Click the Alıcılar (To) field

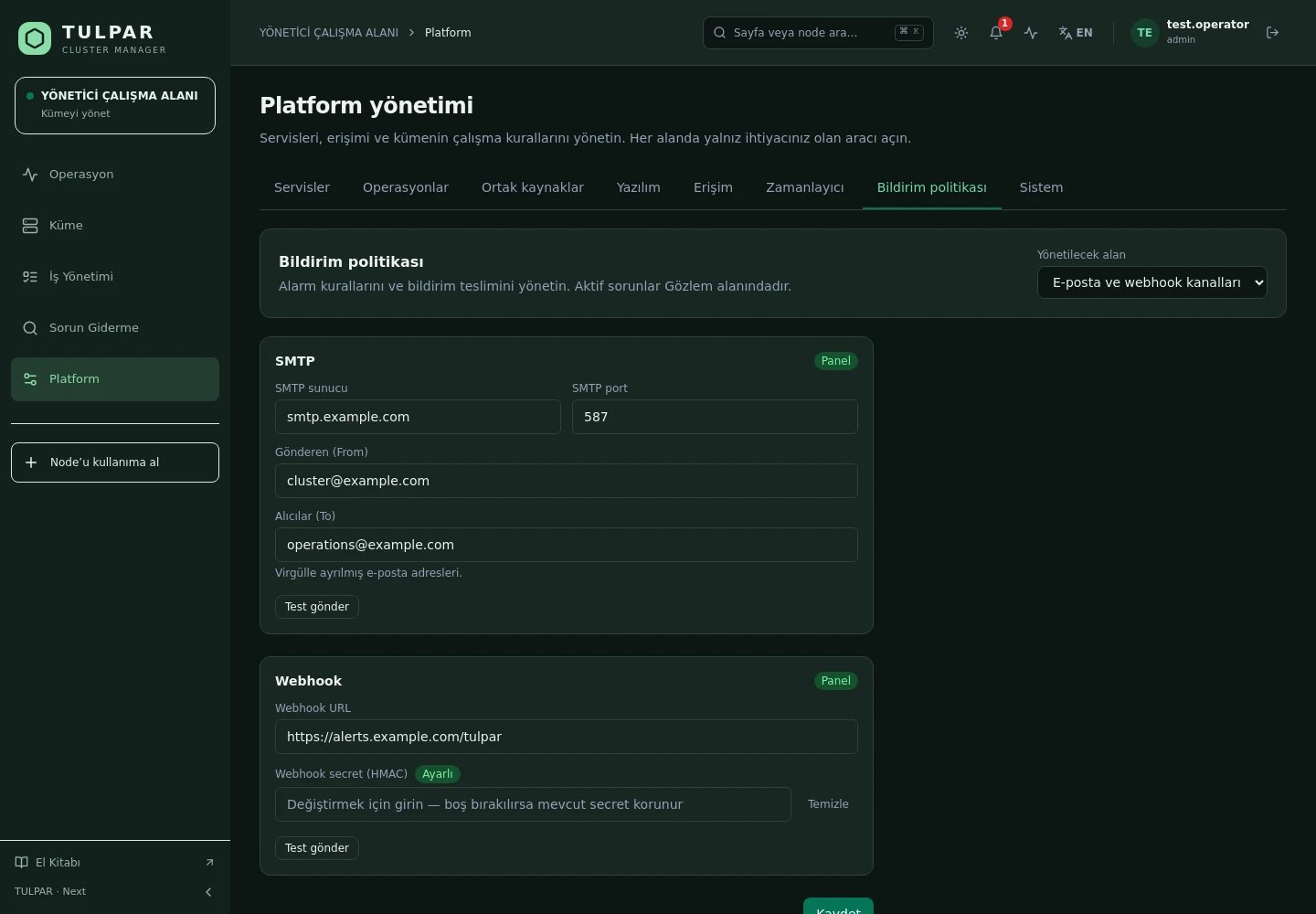coord(567,545)
